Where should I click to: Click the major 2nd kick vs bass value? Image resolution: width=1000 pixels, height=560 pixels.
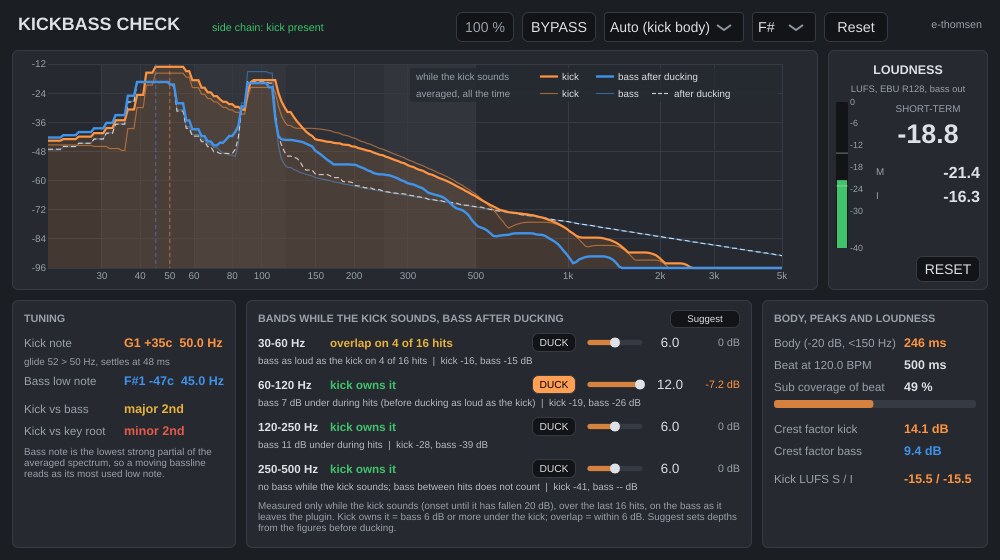[x=154, y=409]
